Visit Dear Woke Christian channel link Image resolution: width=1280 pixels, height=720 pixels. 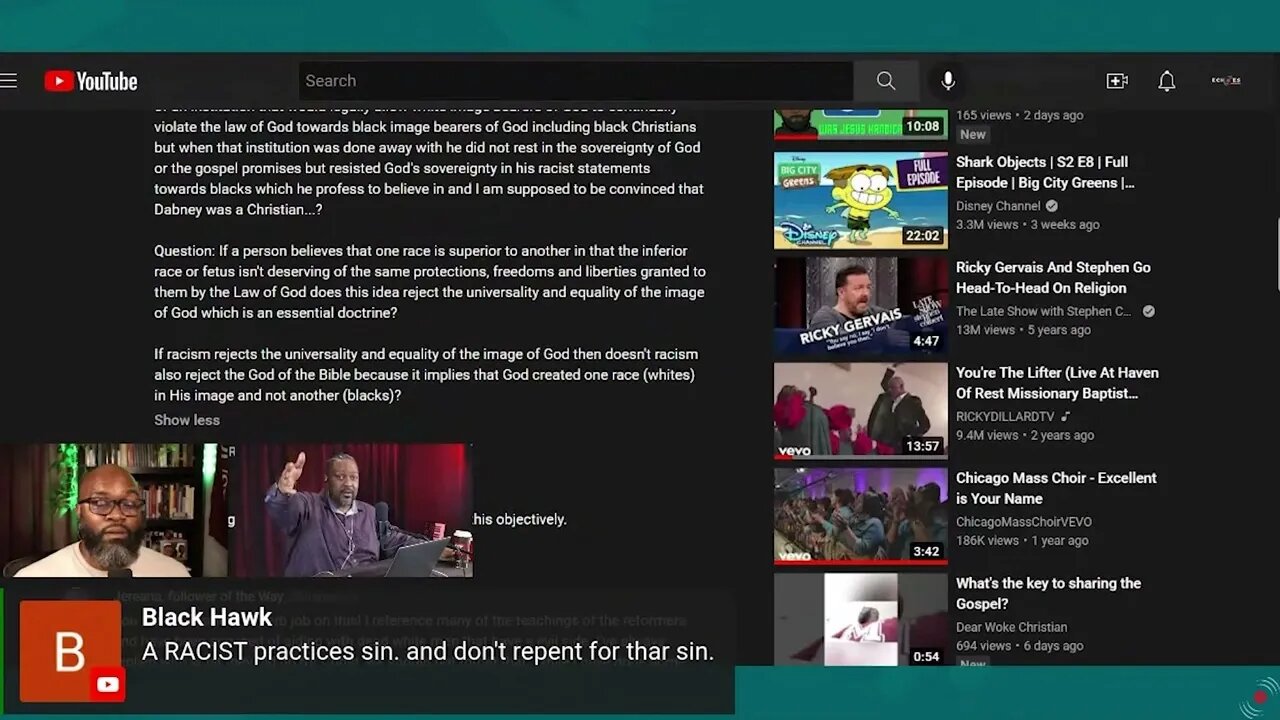tap(1011, 627)
